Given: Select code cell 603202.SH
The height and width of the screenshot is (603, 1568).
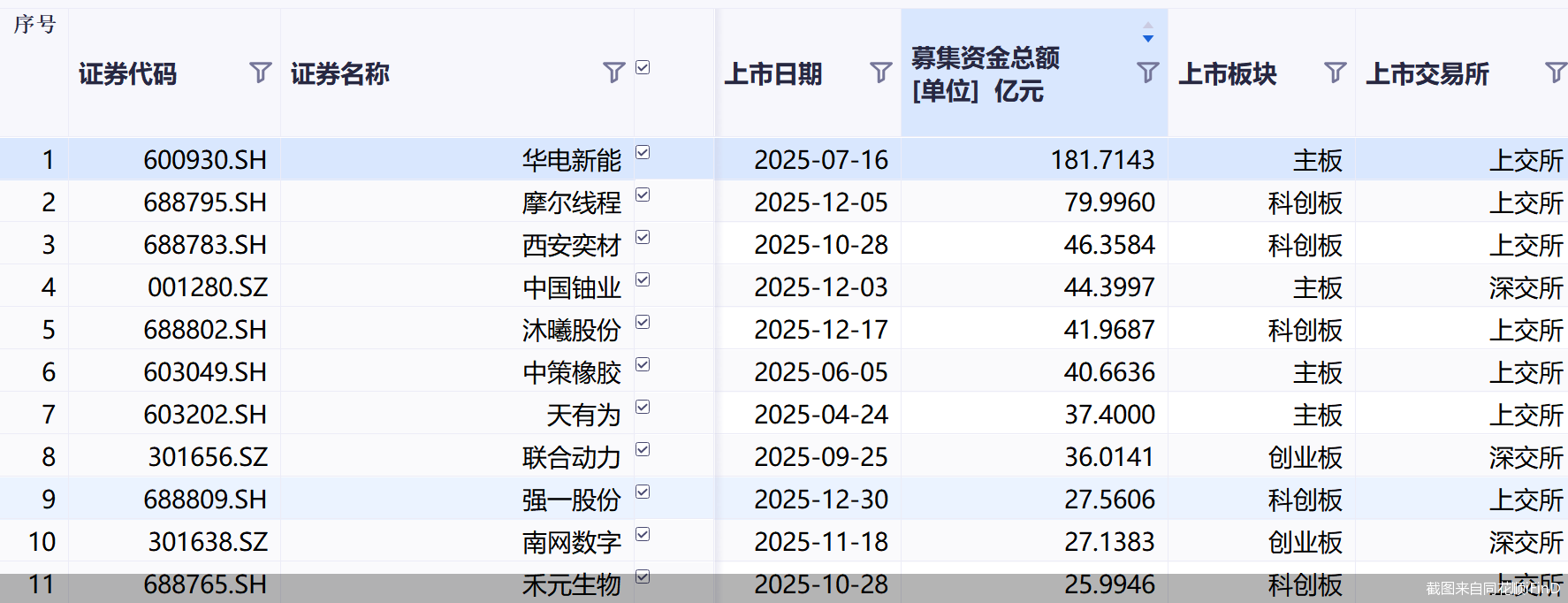Looking at the screenshot, I should click(x=205, y=415).
